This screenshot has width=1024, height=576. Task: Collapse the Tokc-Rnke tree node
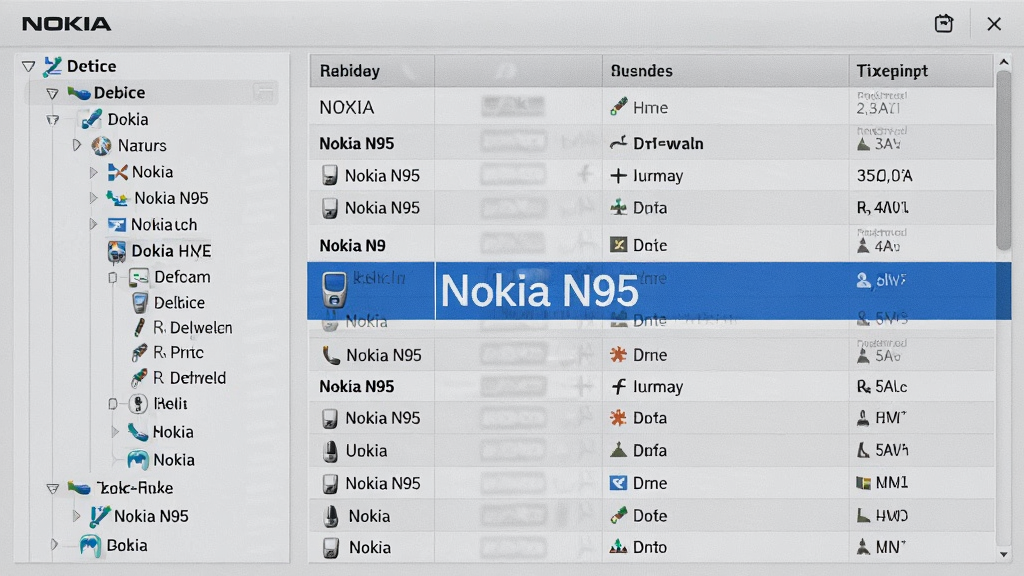[52, 488]
